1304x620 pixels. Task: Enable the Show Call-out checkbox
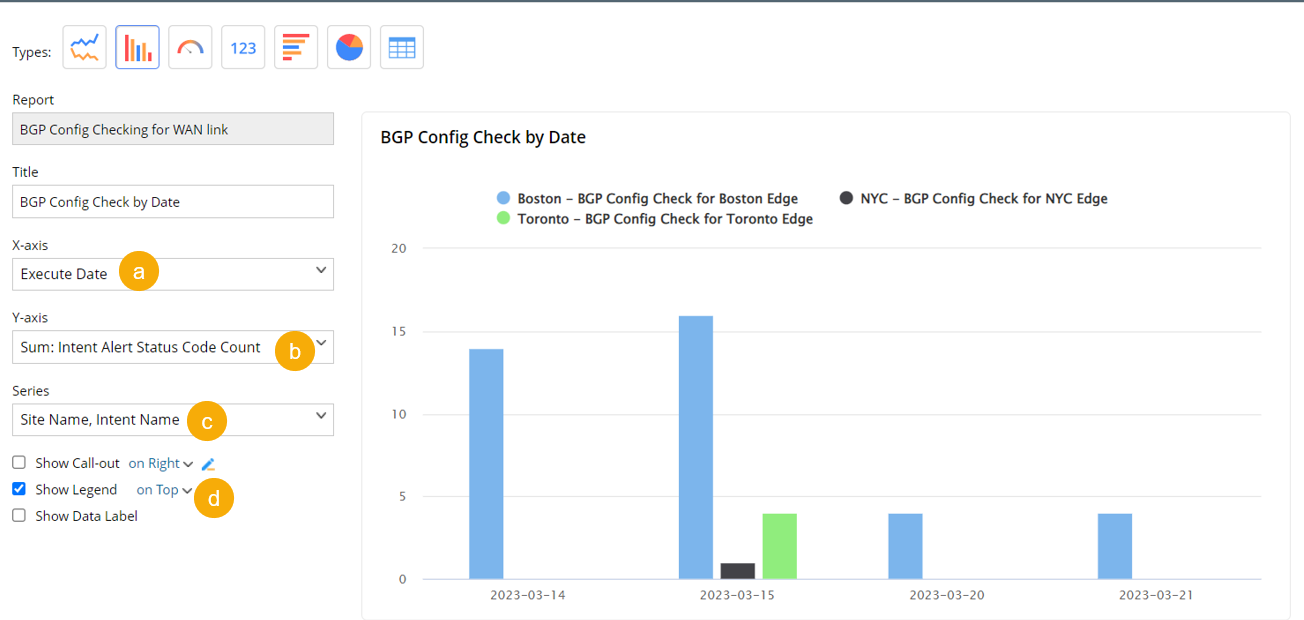(19, 463)
